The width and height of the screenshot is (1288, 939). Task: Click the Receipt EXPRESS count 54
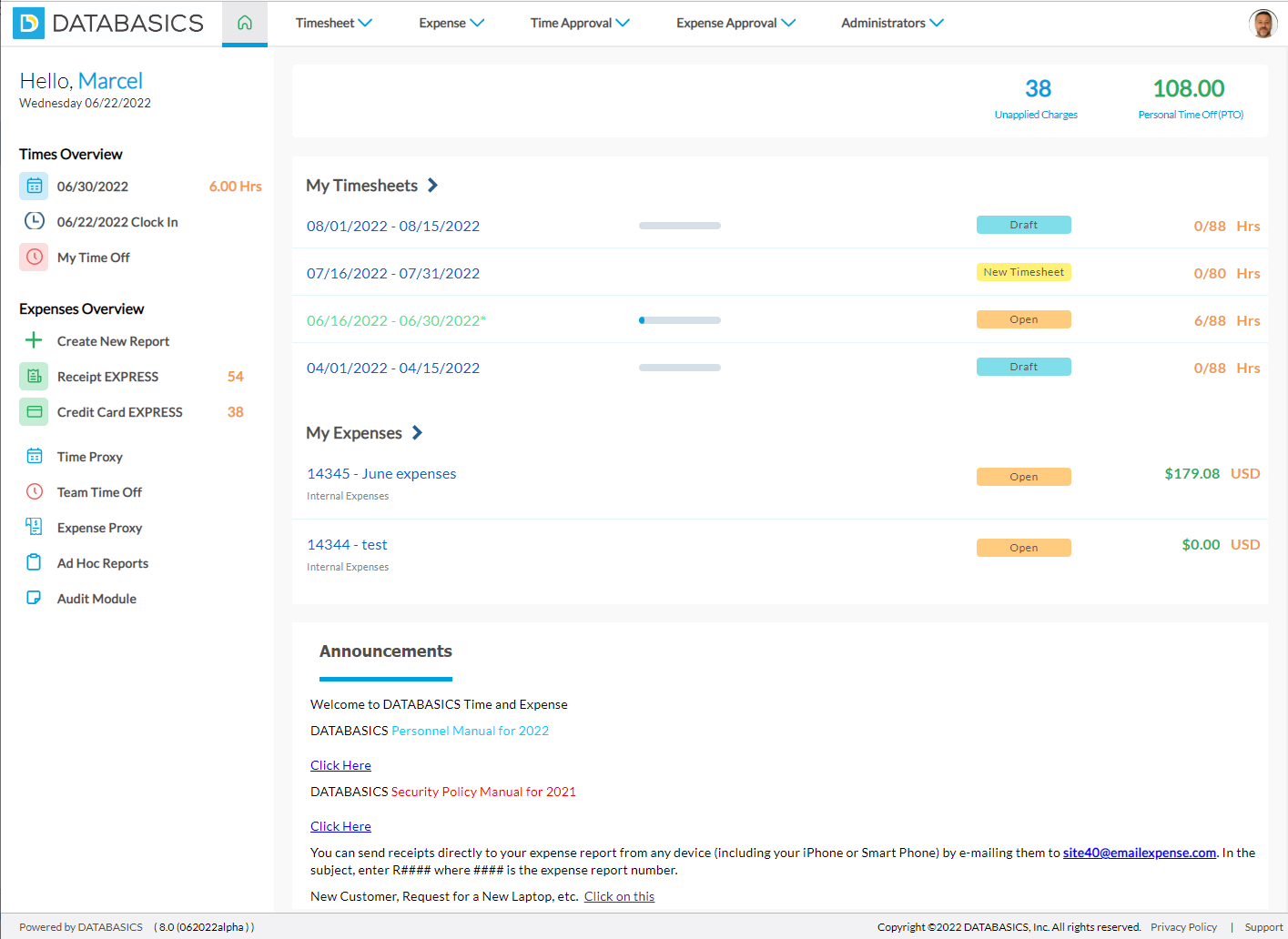[x=236, y=377]
